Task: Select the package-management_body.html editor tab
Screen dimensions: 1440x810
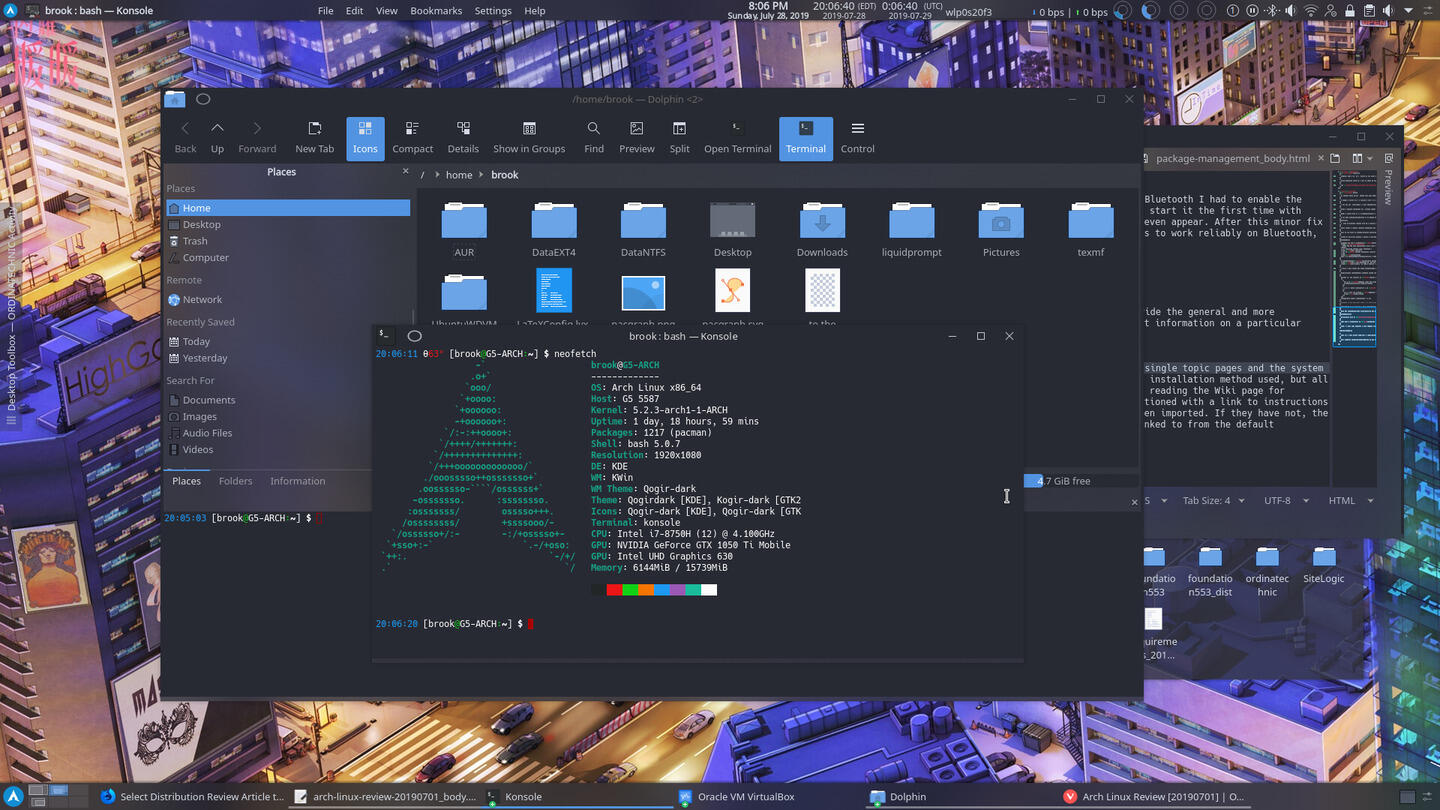Action: [x=1232, y=158]
